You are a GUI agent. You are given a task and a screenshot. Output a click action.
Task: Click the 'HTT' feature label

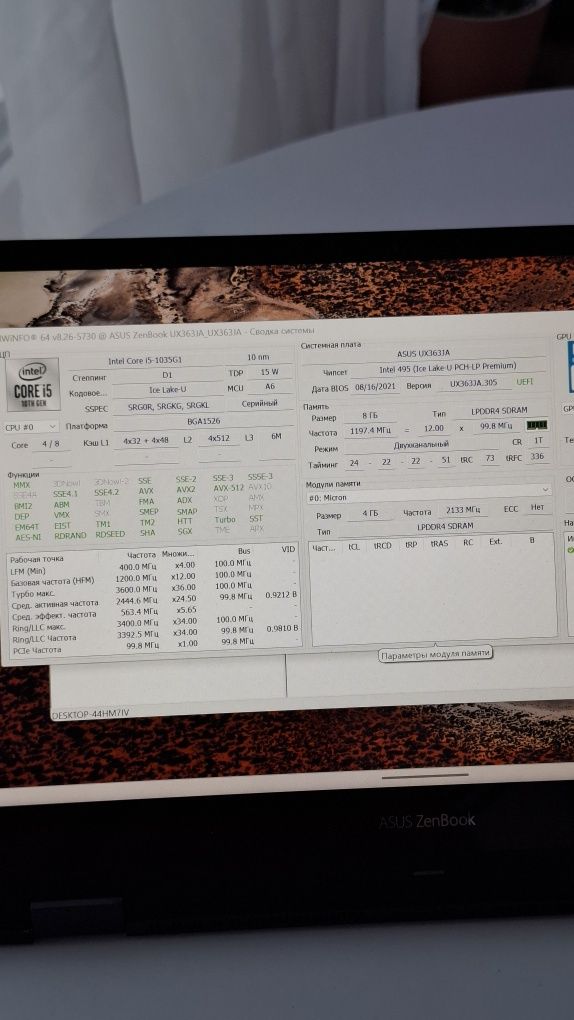(x=185, y=522)
